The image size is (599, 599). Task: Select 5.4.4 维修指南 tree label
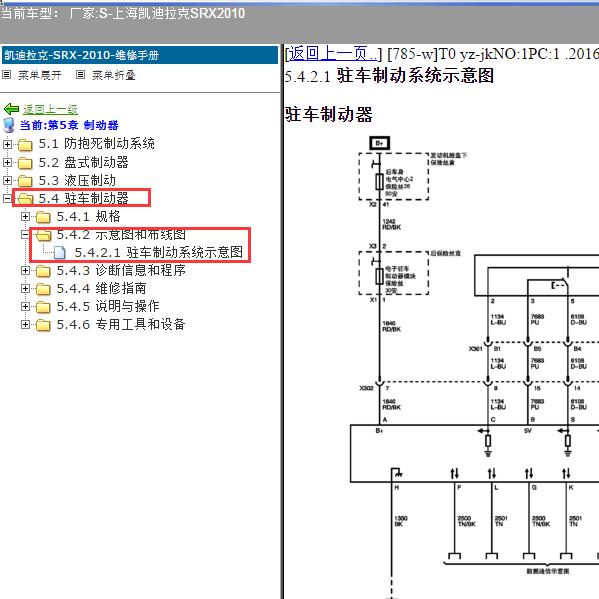pos(101,288)
